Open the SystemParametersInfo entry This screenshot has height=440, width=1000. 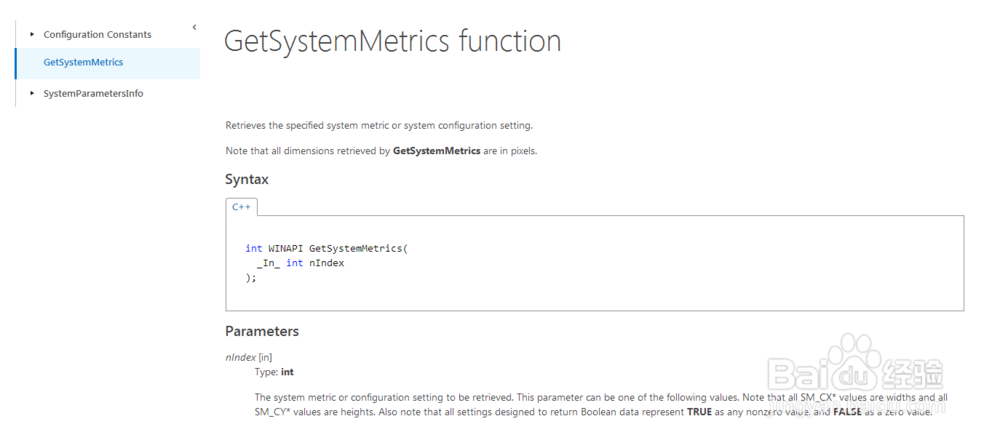click(x=93, y=93)
